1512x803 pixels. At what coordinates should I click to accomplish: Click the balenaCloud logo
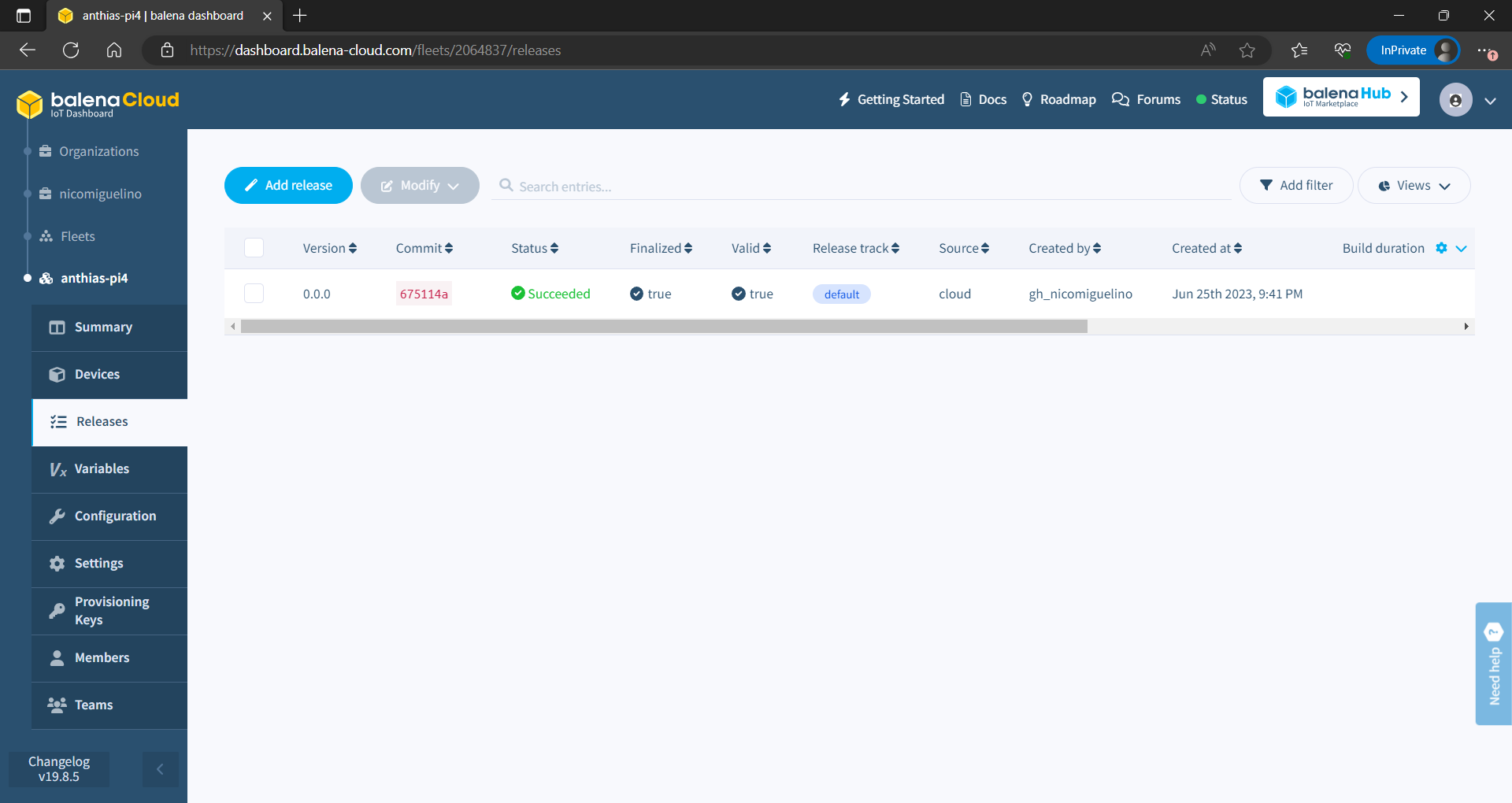(x=98, y=103)
